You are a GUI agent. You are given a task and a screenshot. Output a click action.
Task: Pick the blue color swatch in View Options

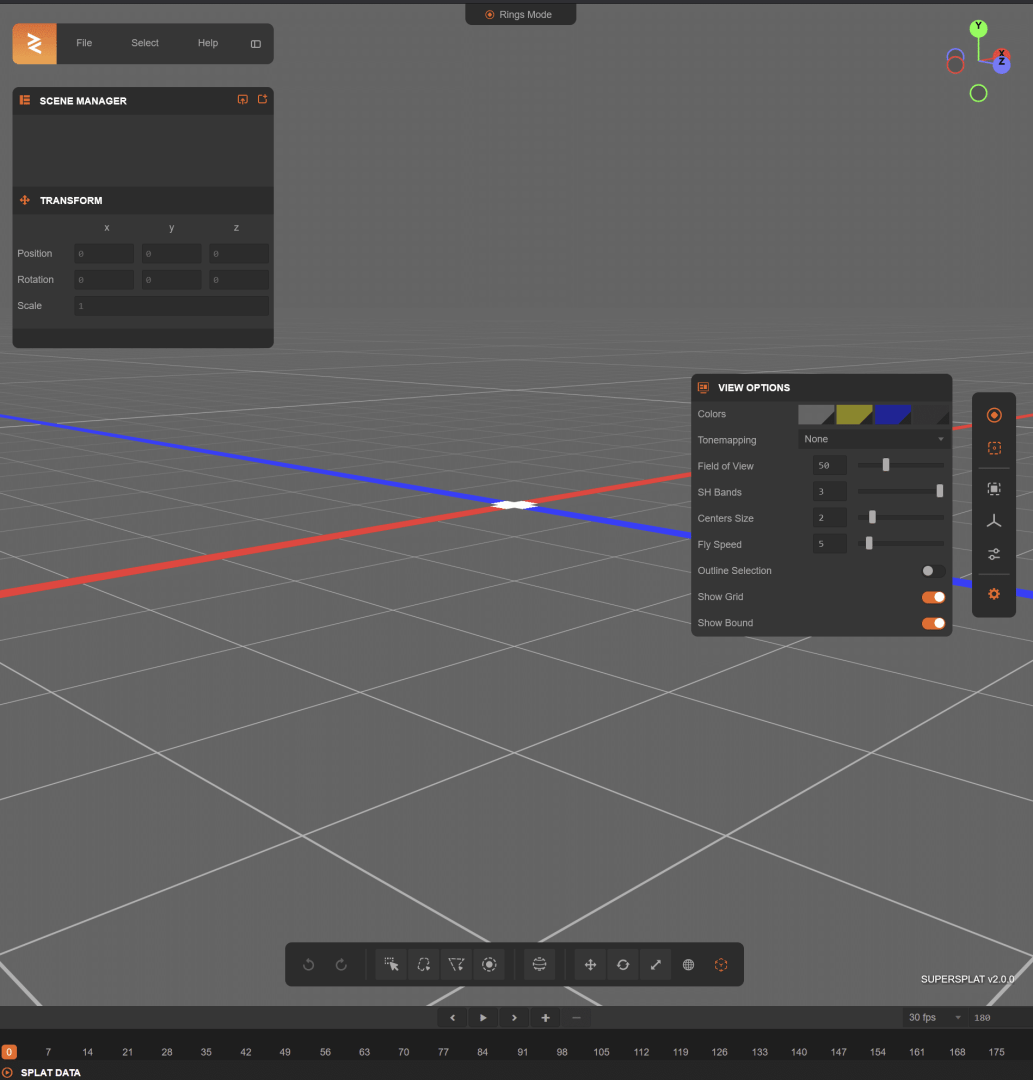[x=893, y=413]
